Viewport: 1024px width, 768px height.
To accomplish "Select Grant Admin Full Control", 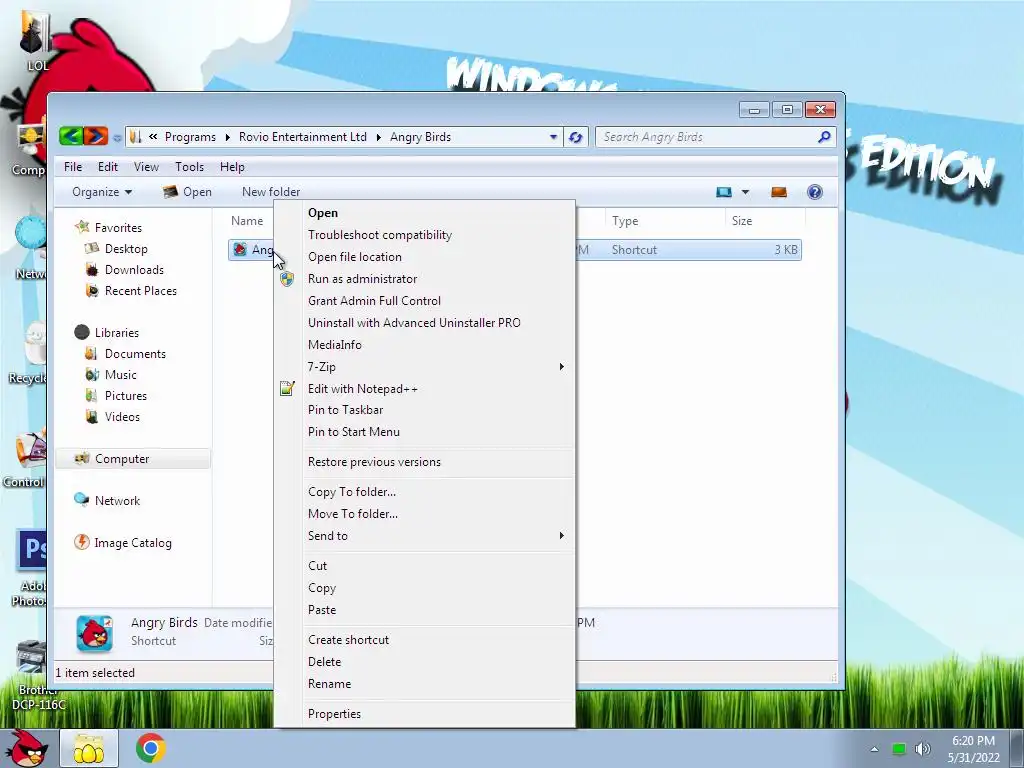I will coord(424,300).
